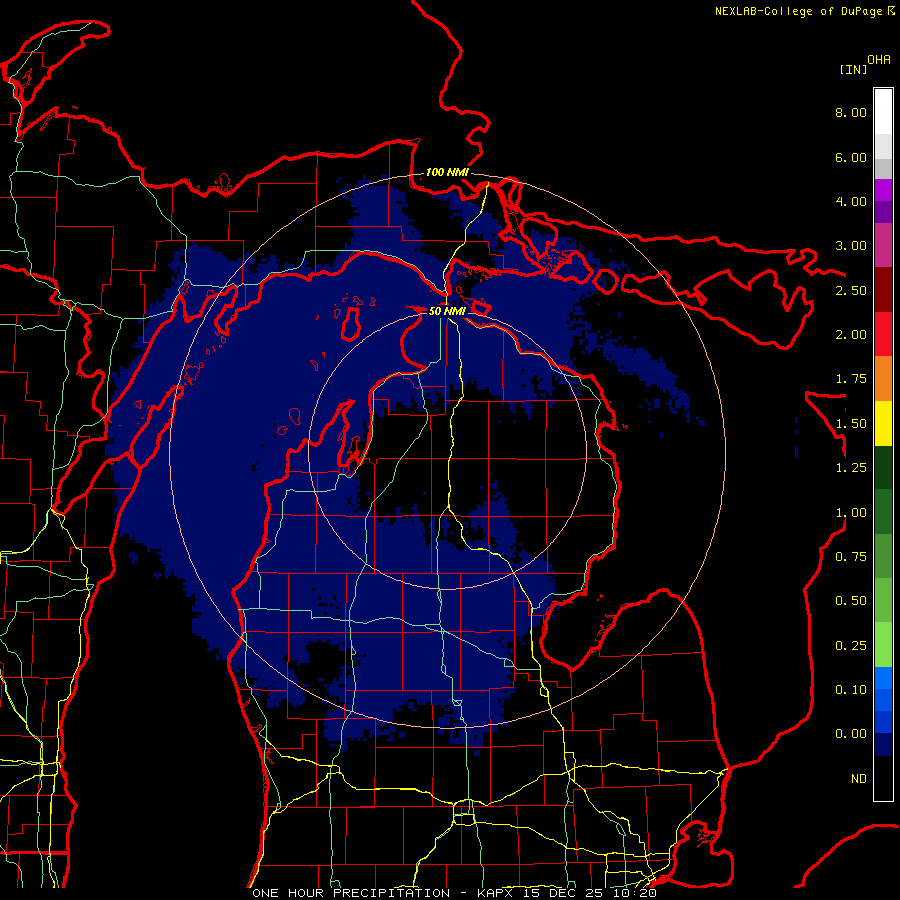Image resolution: width=900 pixels, height=900 pixels.
Task: Click the 0.25 legend value
Action: click(851, 646)
